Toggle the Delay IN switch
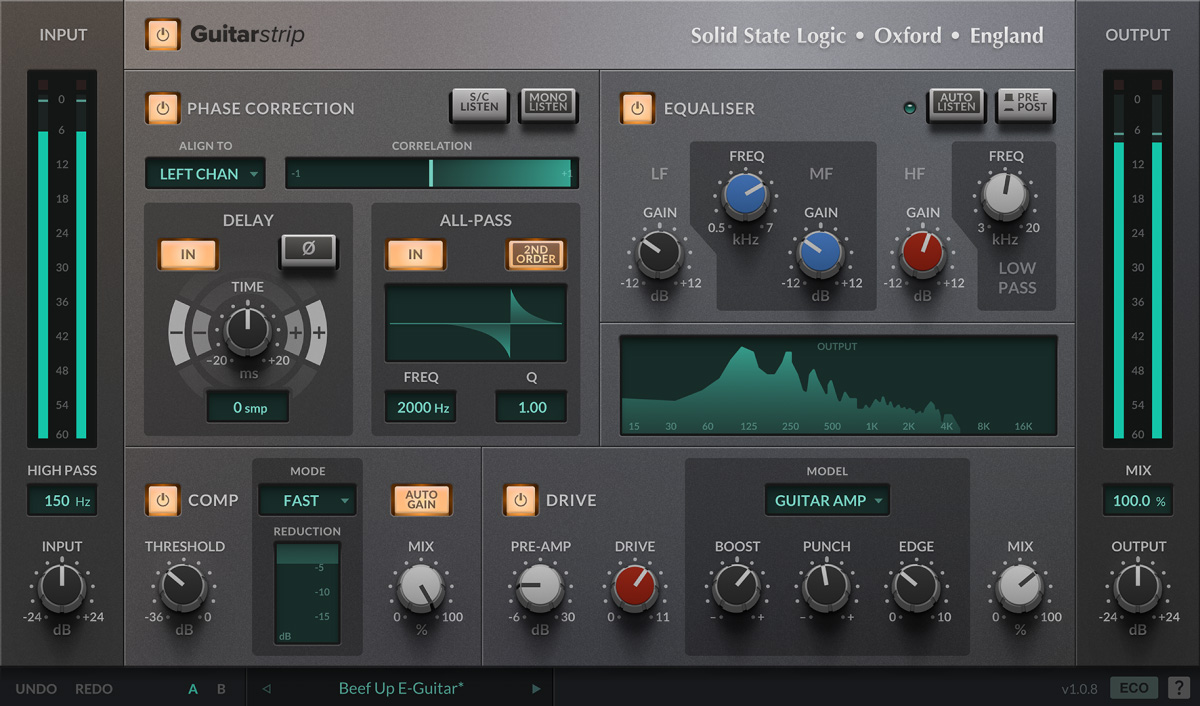This screenshot has width=1200, height=706. (x=187, y=255)
